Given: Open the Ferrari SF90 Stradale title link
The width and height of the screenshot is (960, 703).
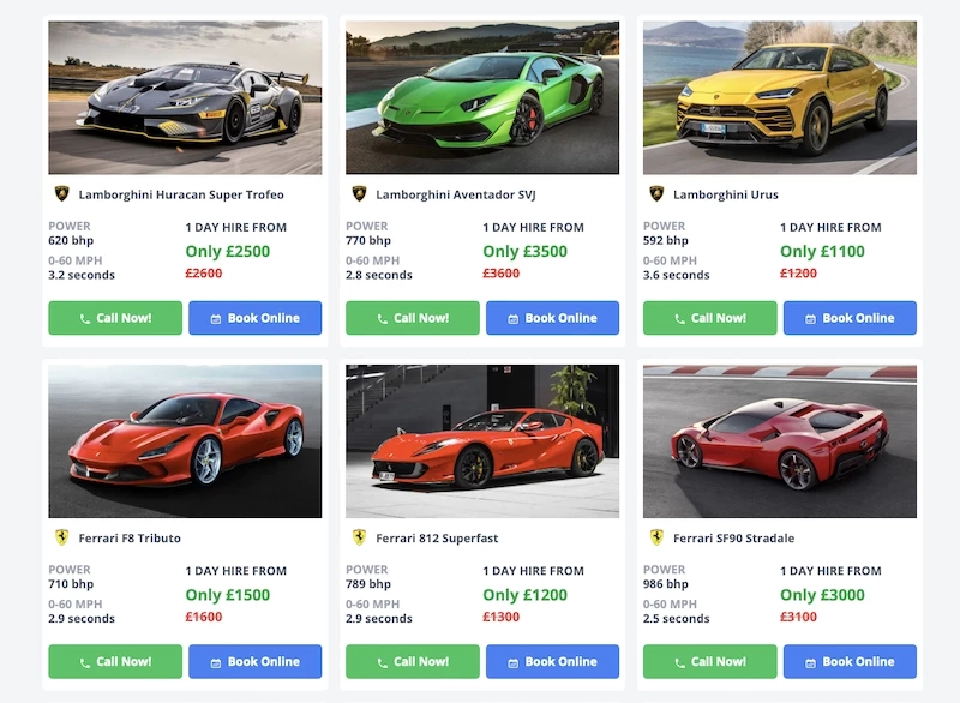Looking at the screenshot, I should 733,538.
